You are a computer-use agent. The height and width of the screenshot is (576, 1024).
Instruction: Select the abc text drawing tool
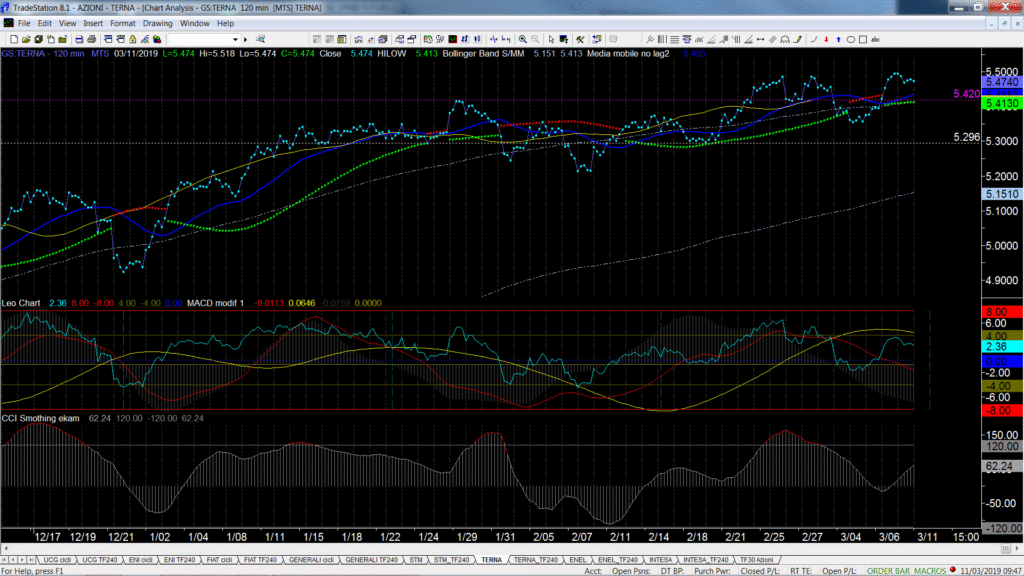pos(875,40)
